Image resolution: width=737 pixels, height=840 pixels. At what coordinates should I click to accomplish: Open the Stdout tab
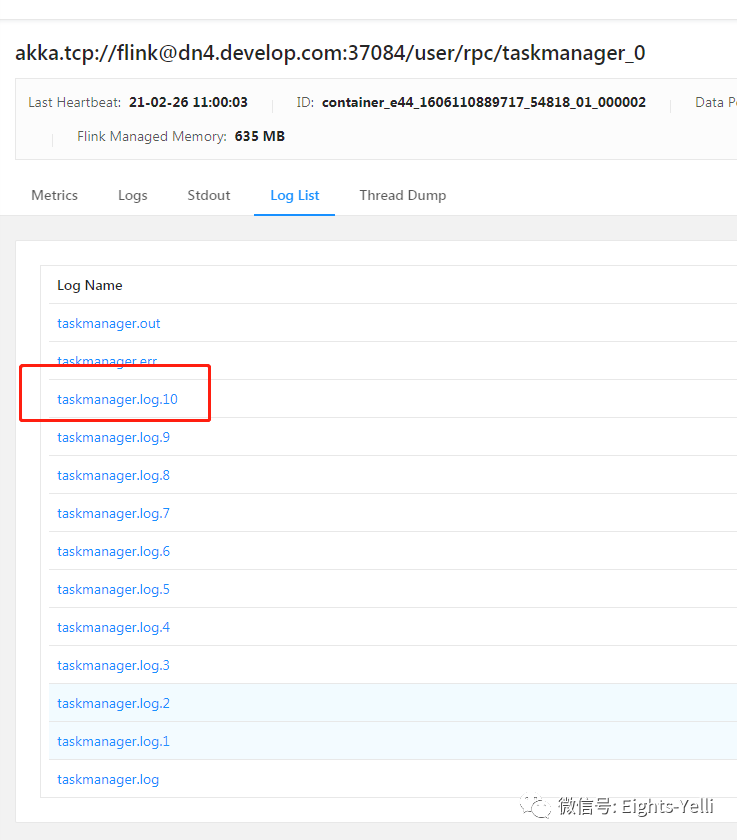(x=209, y=195)
